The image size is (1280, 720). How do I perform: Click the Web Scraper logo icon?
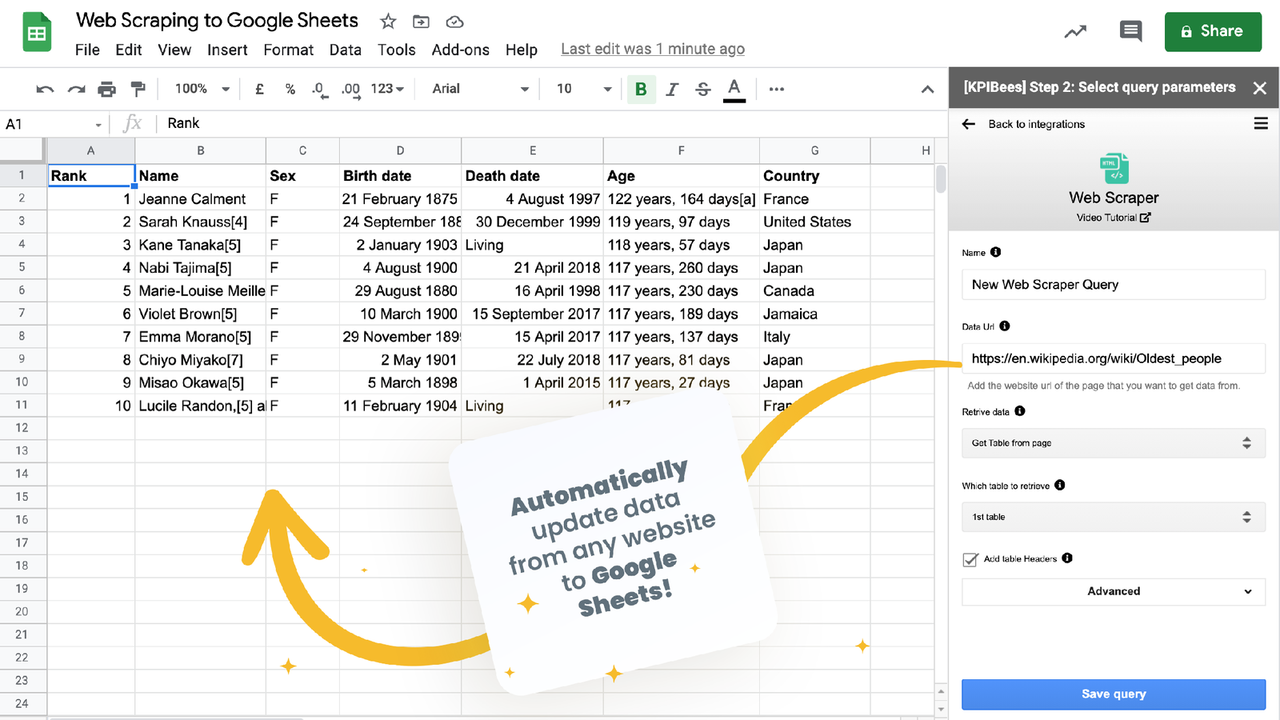pos(1114,168)
